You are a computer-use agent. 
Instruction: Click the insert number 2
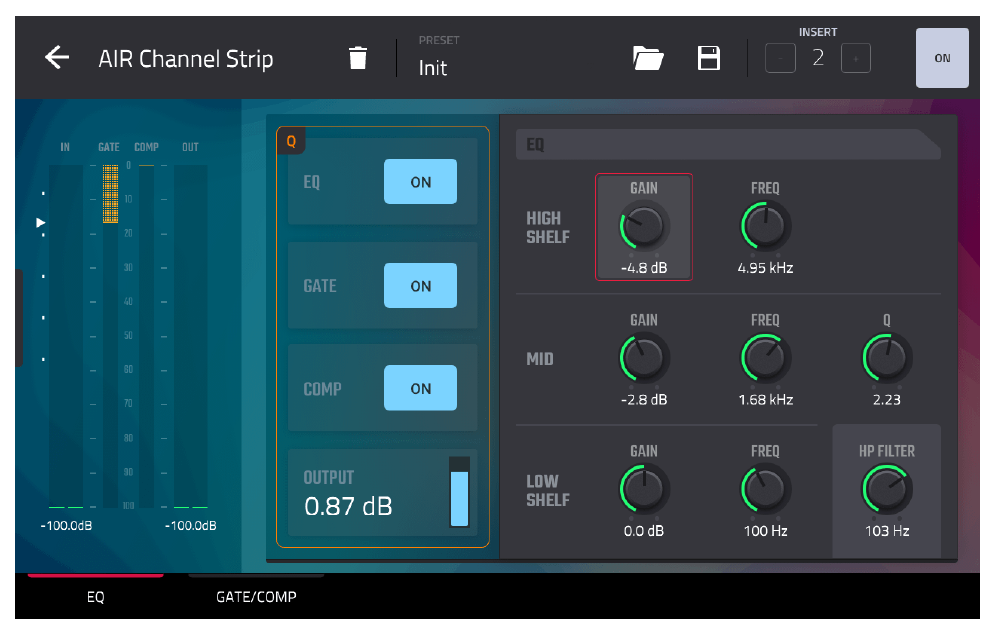tap(818, 58)
